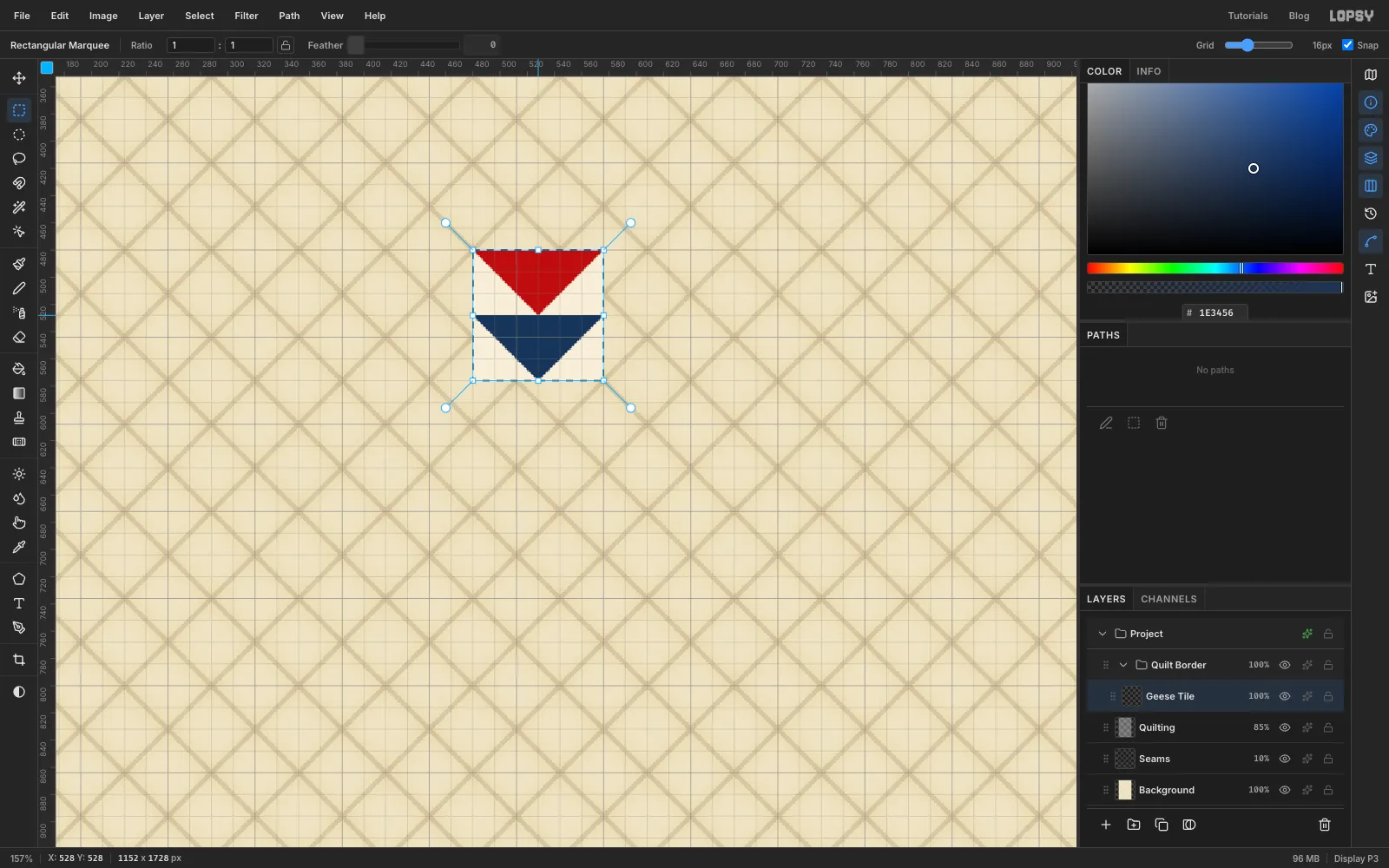Viewport: 1389px width, 868px height.
Task: Open the File menu
Action: [22, 16]
